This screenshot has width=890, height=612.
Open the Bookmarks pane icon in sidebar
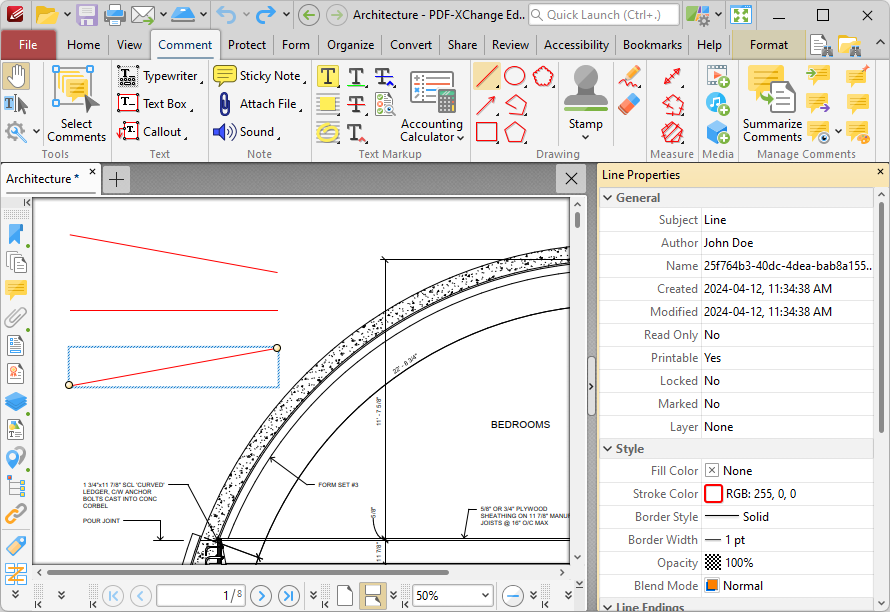(15, 234)
